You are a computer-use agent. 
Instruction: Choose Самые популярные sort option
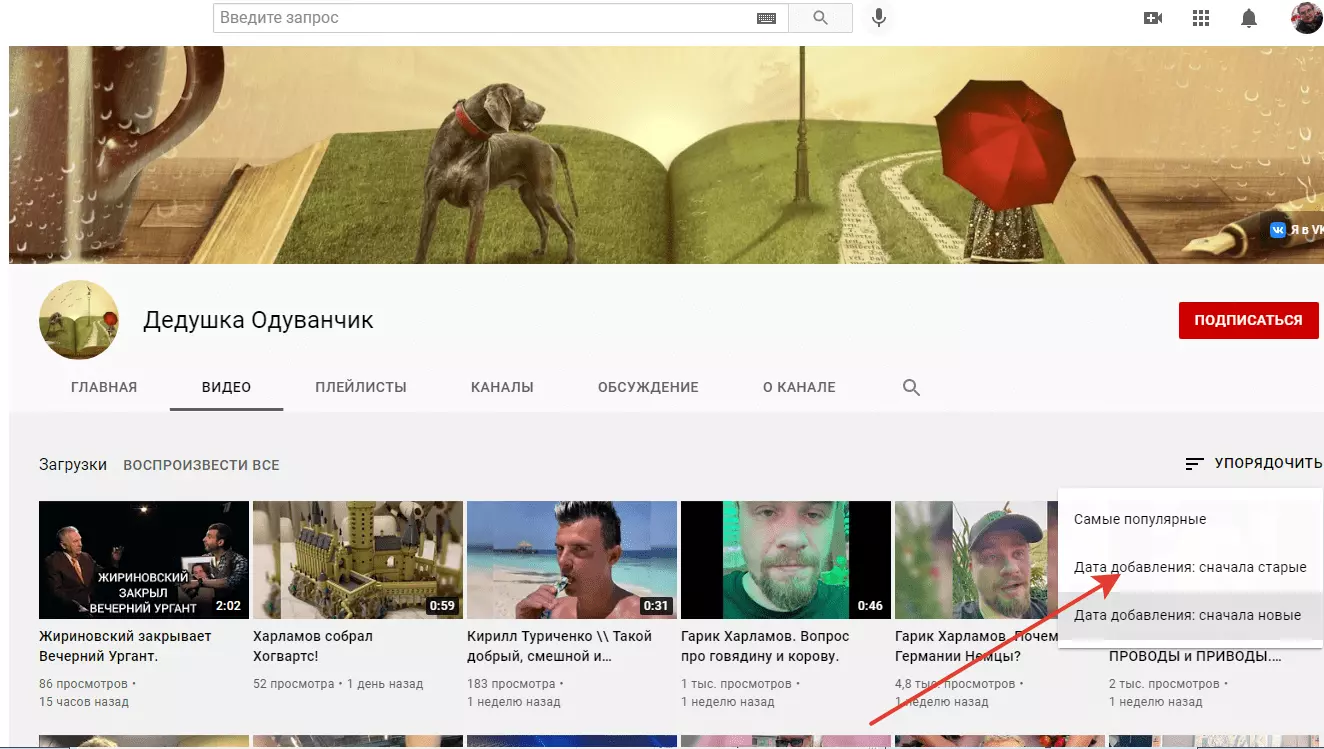(x=1190, y=519)
